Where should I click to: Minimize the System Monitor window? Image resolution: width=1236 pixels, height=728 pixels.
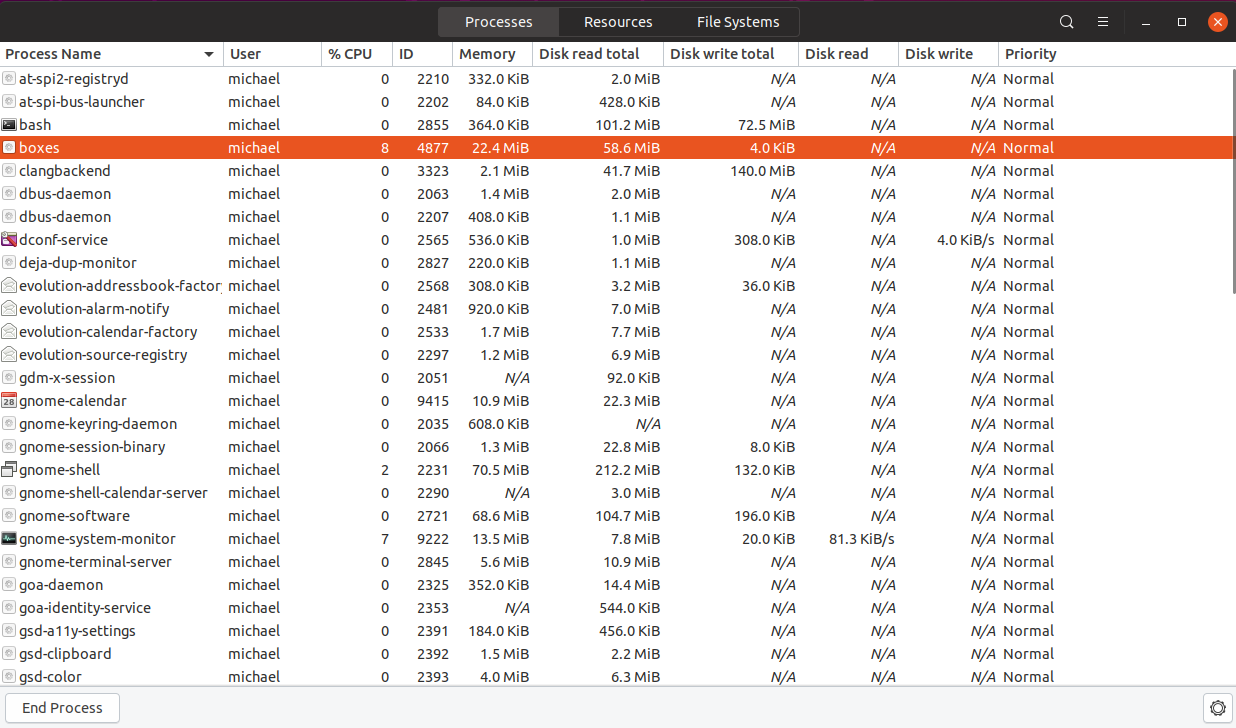(x=1147, y=22)
